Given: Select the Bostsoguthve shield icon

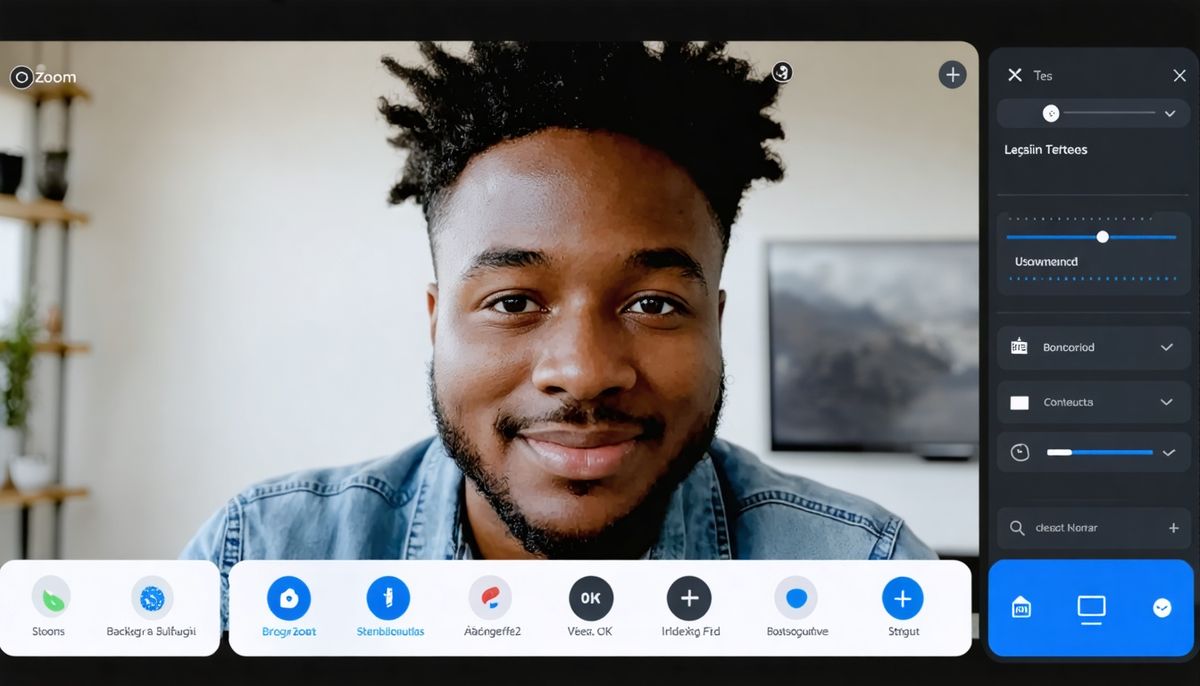Looking at the screenshot, I should click(796, 598).
